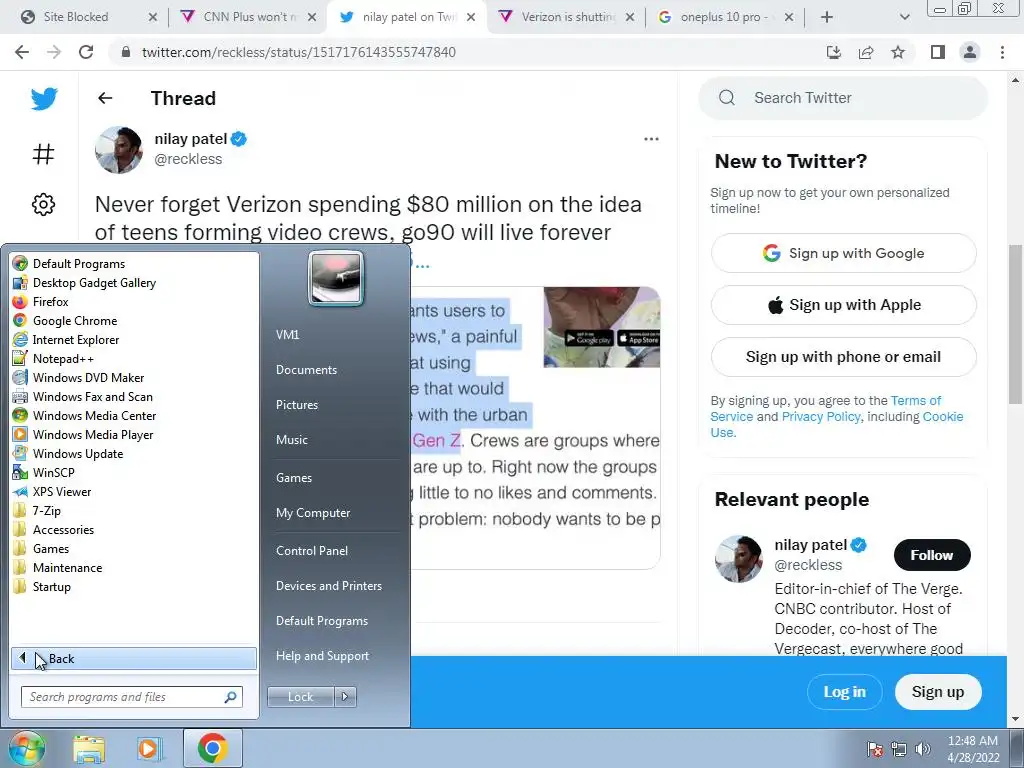Open Devices and Printers
Screen dimensions: 1024x768
pyautogui.click(x=328, y=586)
